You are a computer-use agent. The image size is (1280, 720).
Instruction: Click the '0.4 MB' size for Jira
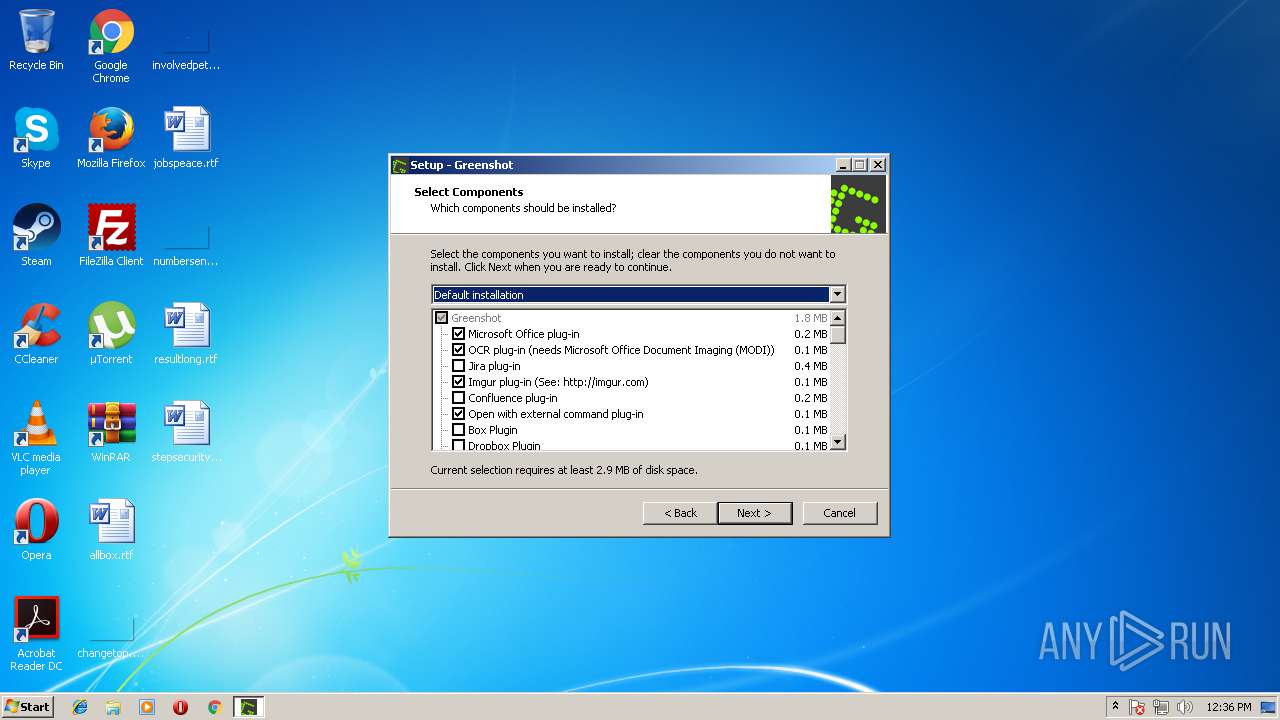(811, 366)
